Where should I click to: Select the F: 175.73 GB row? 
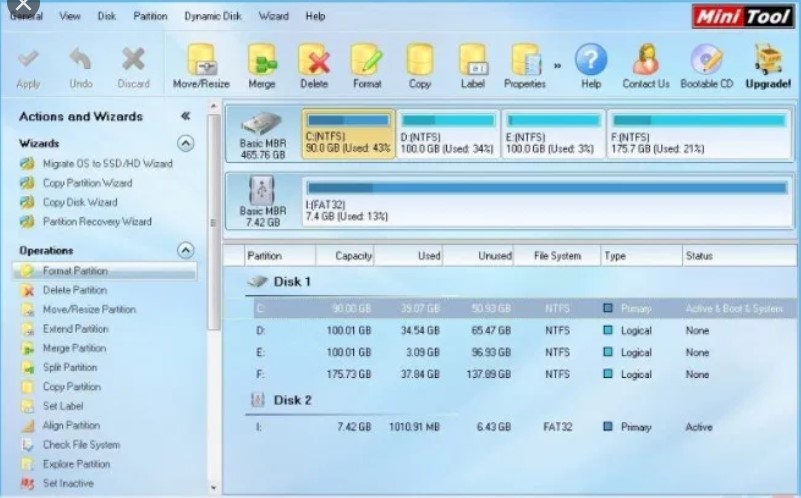tap(525, 374)
